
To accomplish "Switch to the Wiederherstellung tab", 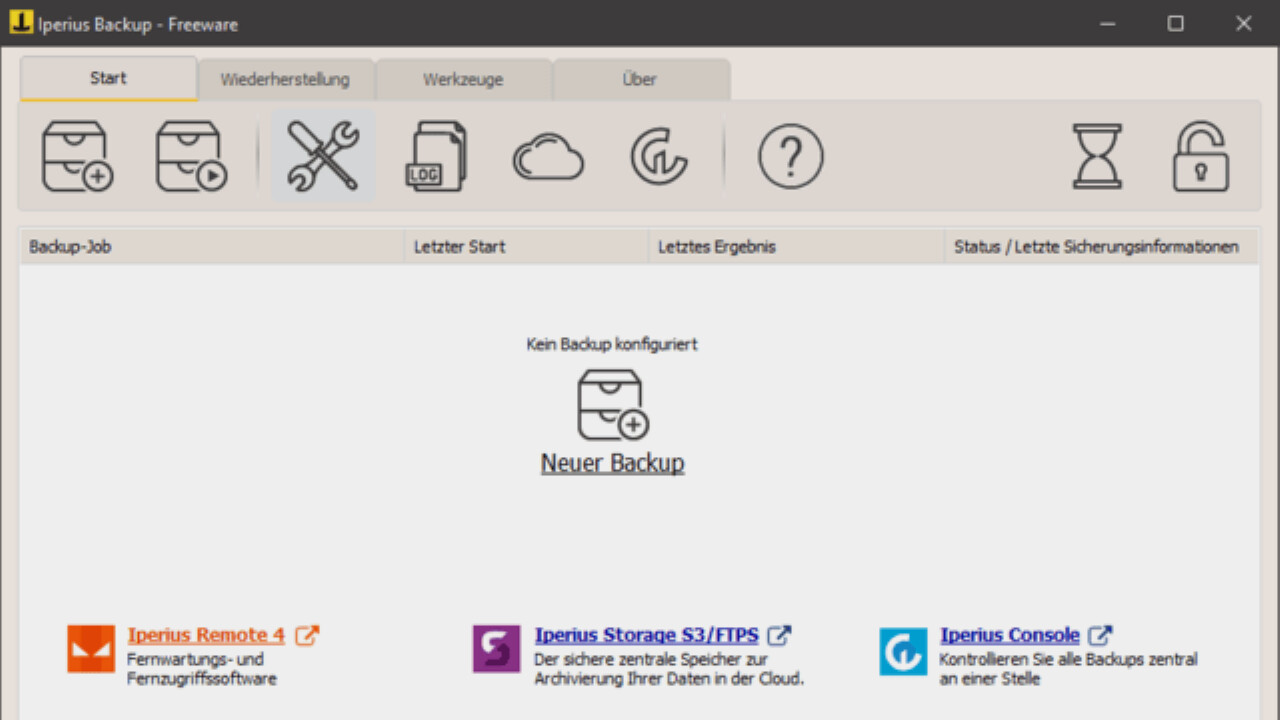I will [287, 79].
